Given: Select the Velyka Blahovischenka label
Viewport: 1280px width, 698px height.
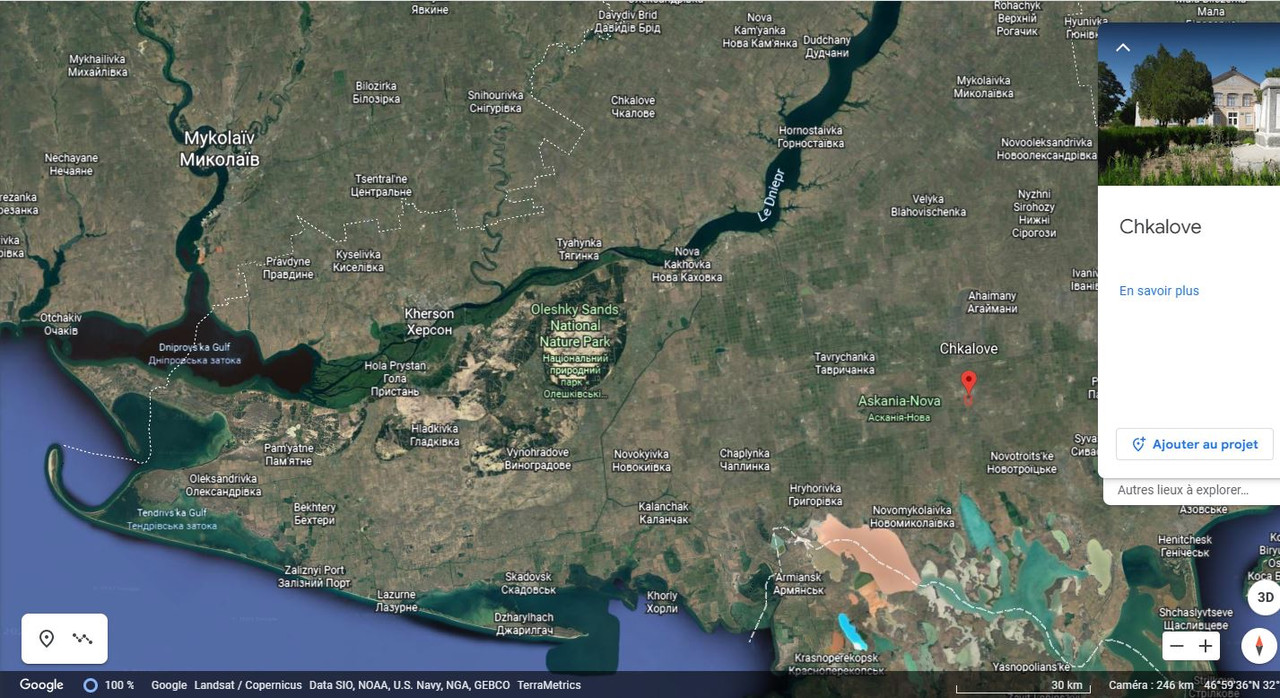Looking at the screenshot, I should (x=928, y=205).
